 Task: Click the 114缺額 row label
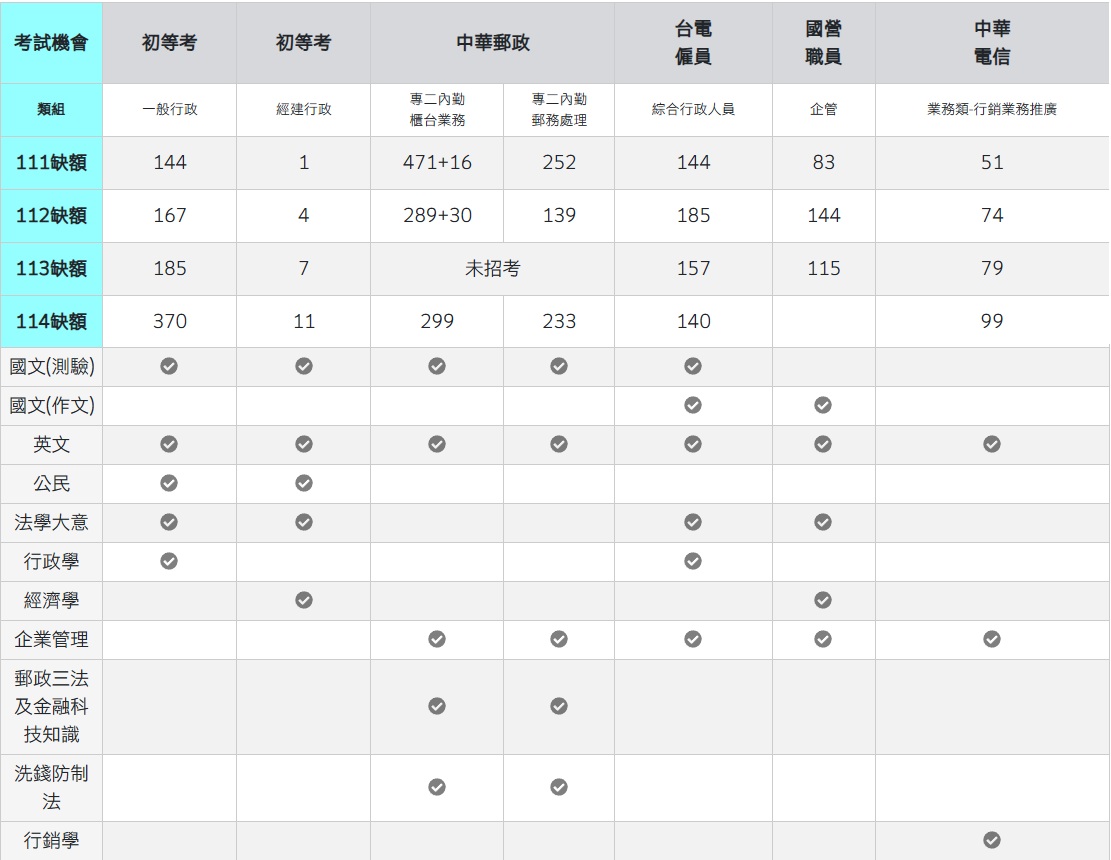[x=51, y=321]
